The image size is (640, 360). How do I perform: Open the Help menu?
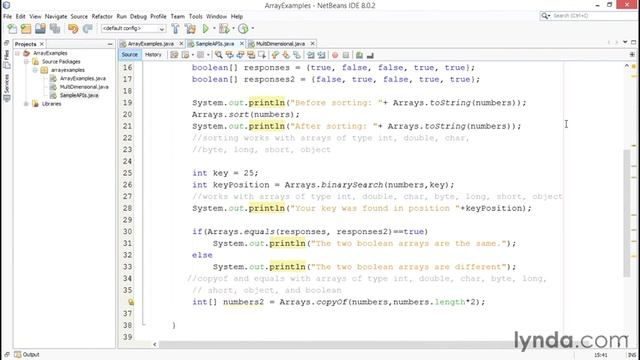click(x=237, y=16)
